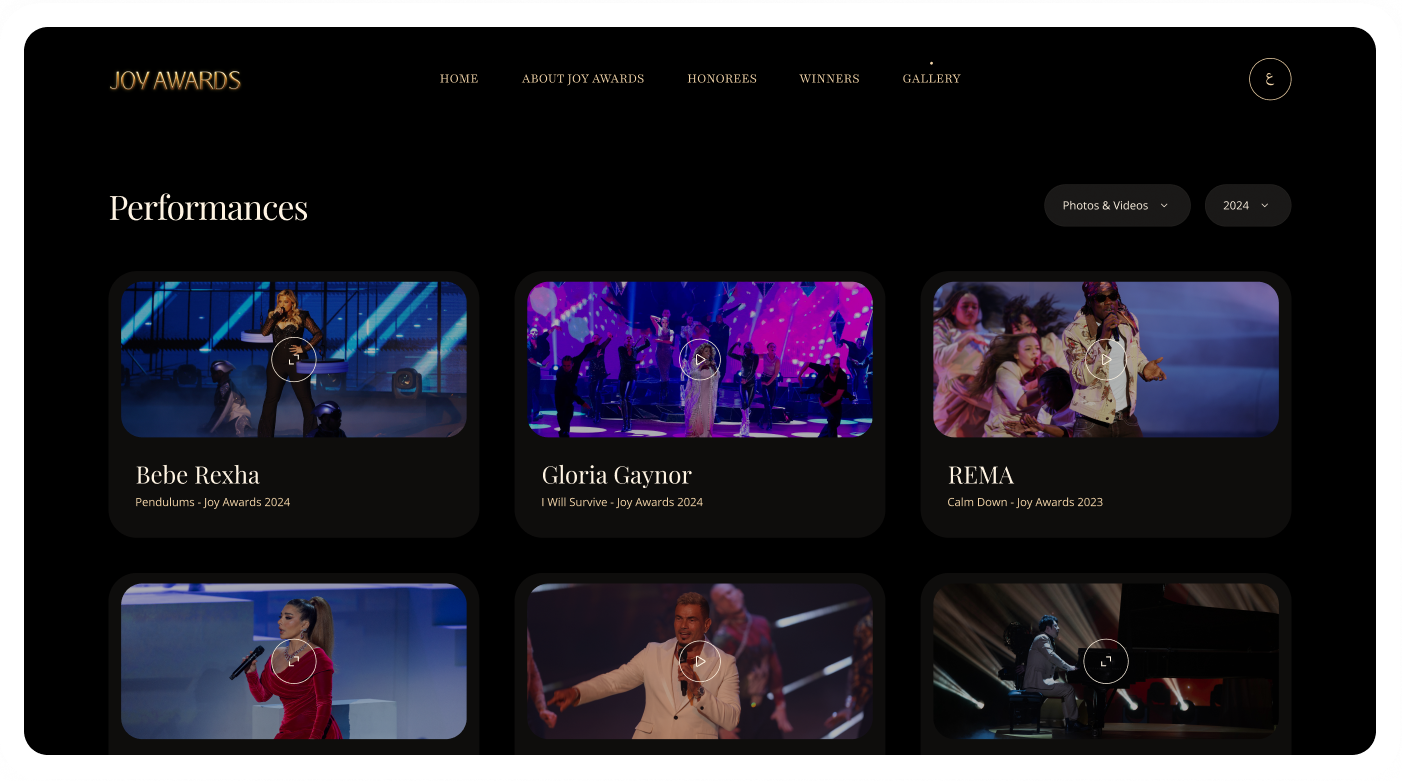This screenshot has width=1402, height=781.
Task: Toggle to the 2023 year filter option
Action: (1247, 205)
